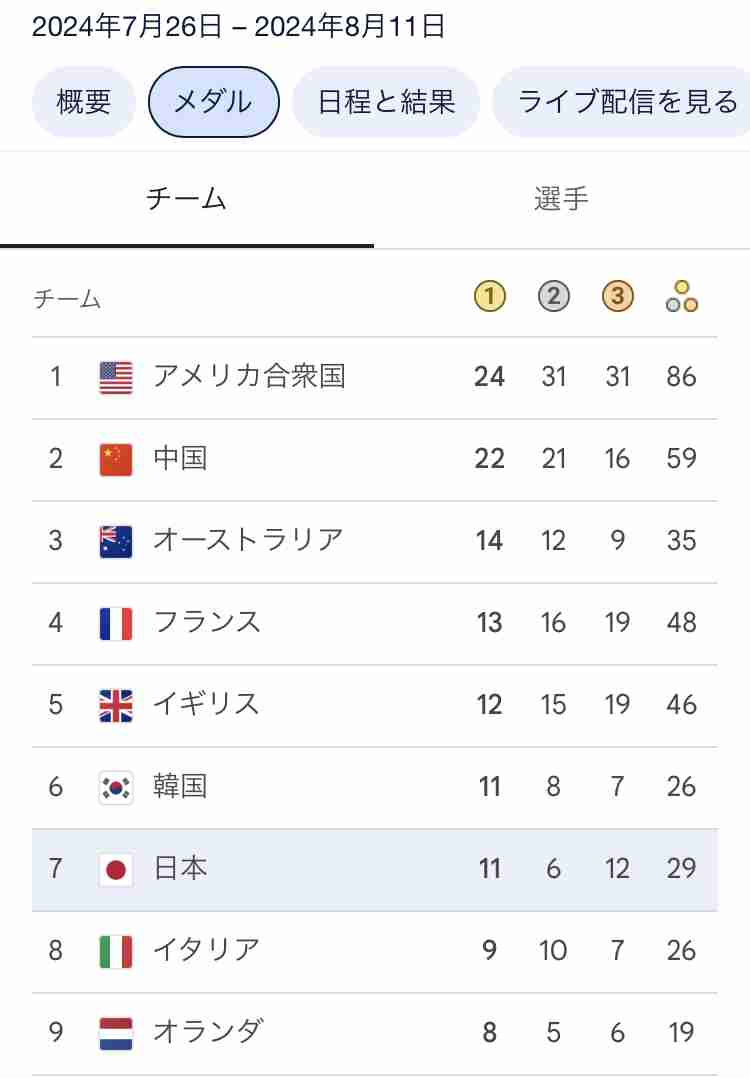Click the bronze medal column icon
The width and height of the screenshot is (750, 1078).
pos(617,296)
